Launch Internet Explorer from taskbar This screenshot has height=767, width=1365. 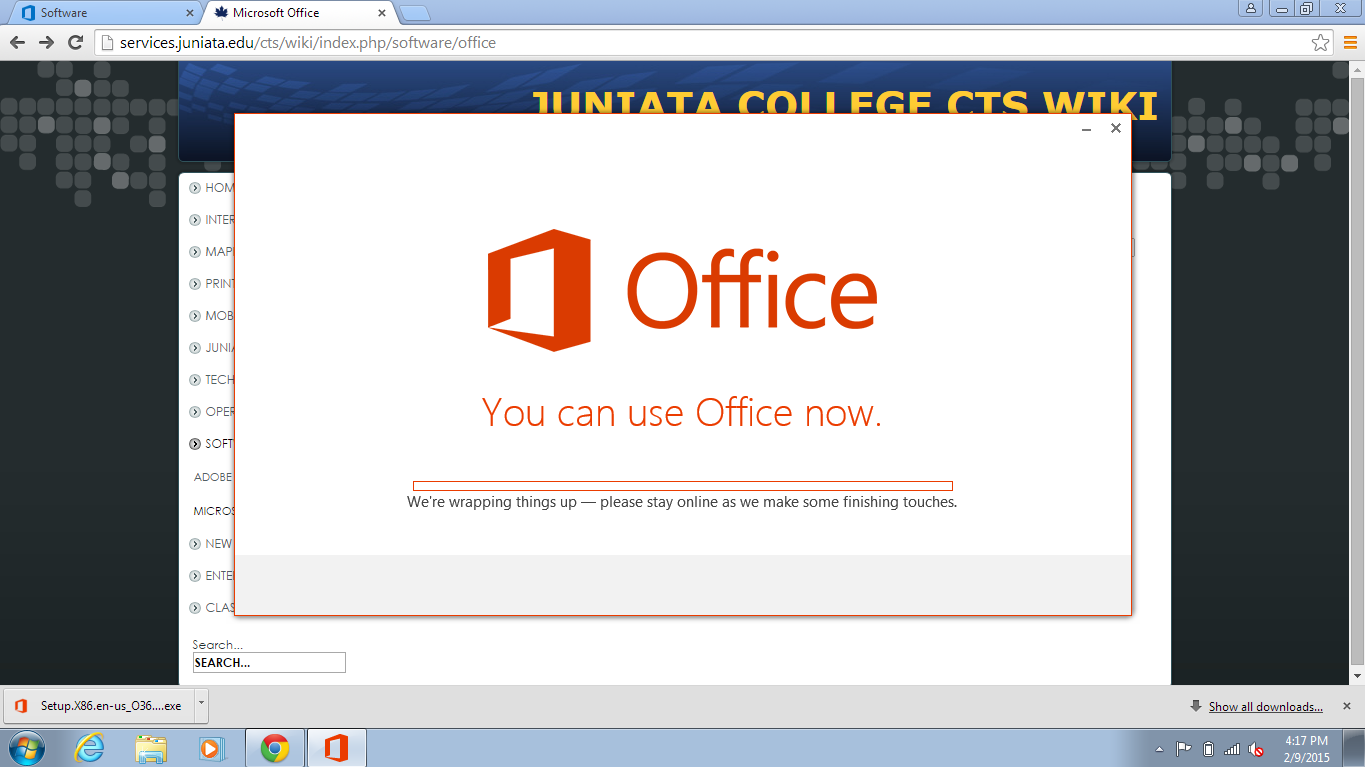[x=90, y=748]
